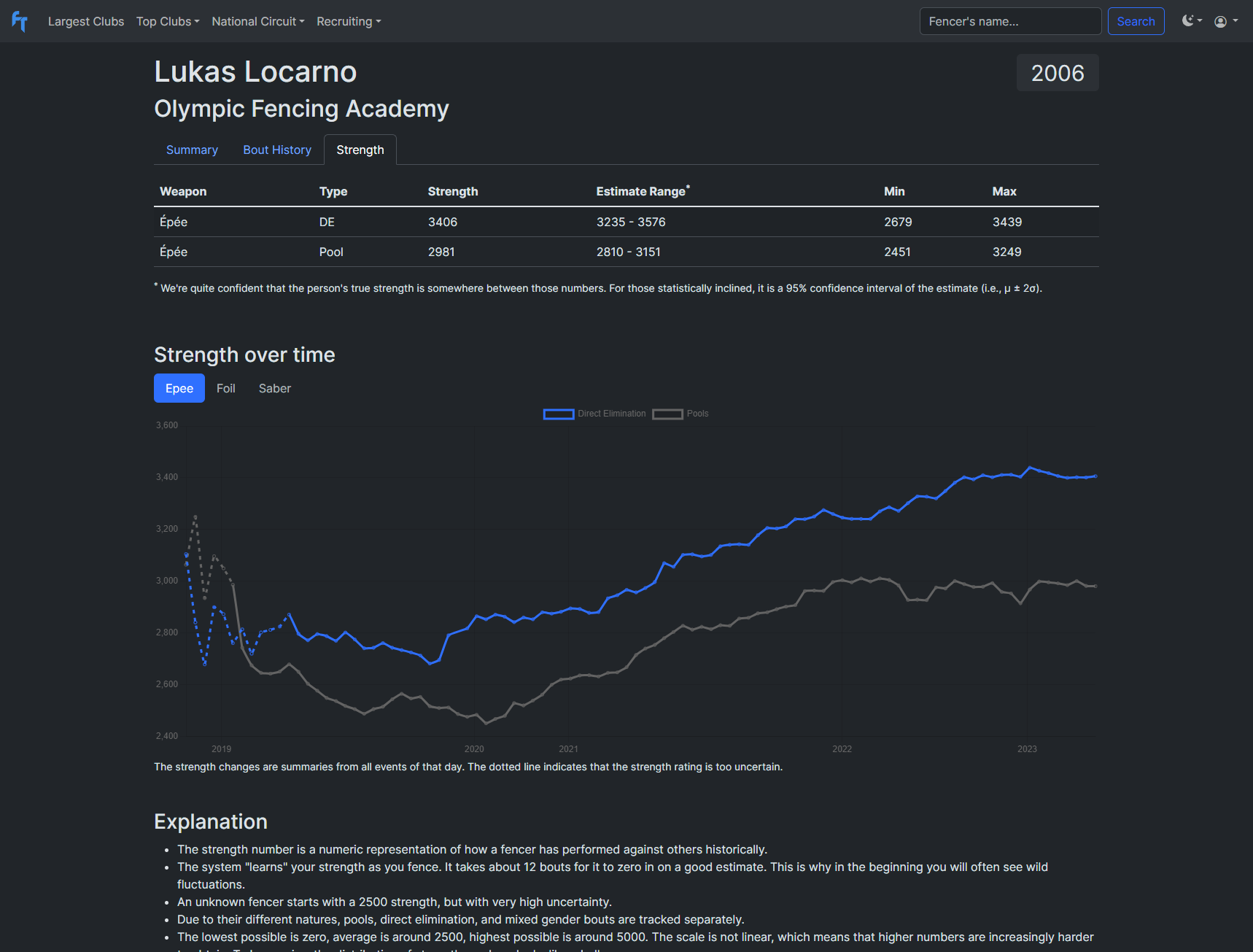Select the Epee weapon pill
The image size is (1253, 952).
coord(179,388)
